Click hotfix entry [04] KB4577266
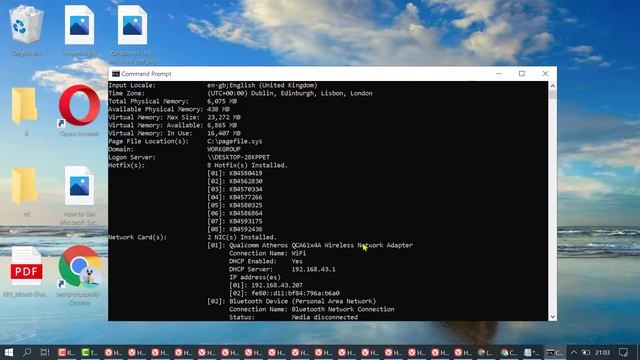Image resolution: width=640 pixels, height=360 pixels. click(x=235, y=197)
